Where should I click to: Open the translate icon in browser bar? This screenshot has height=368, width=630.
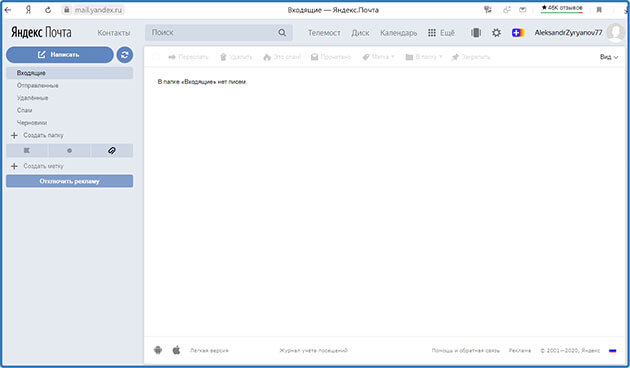[x=488, y=10]
